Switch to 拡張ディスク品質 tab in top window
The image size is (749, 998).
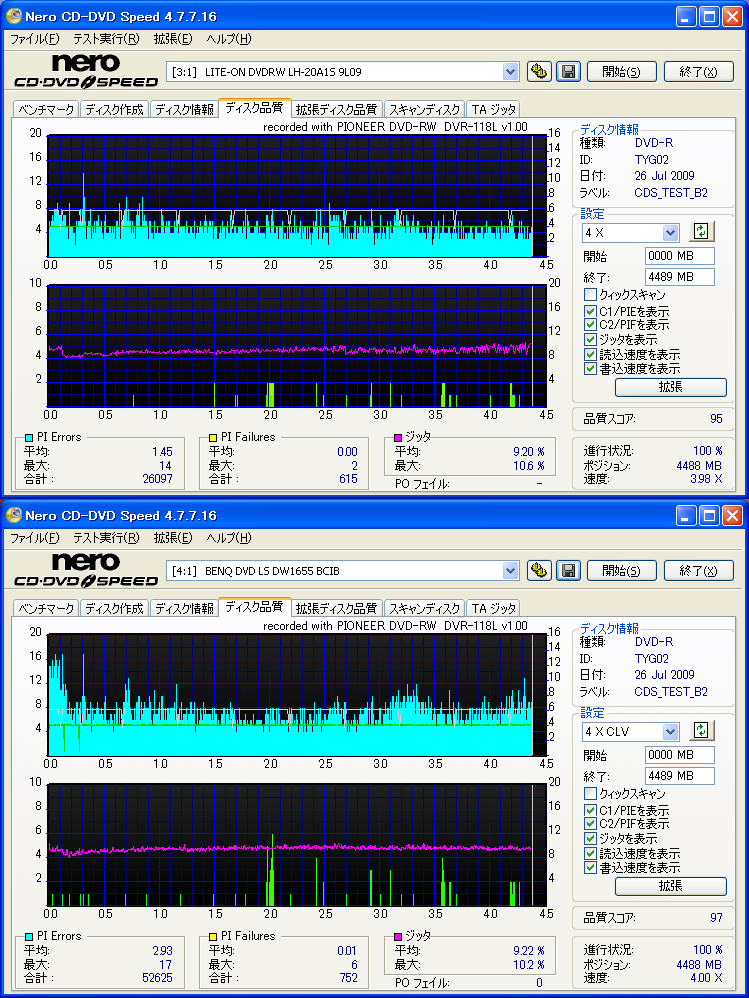tap(337, 109)
